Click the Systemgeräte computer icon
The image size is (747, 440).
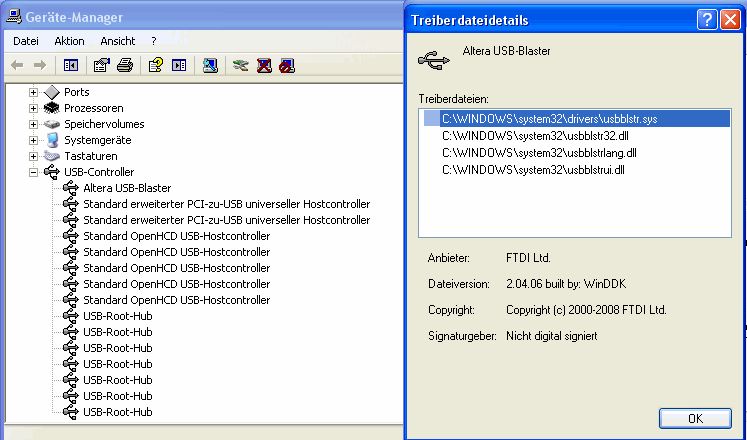coord(51,140)
